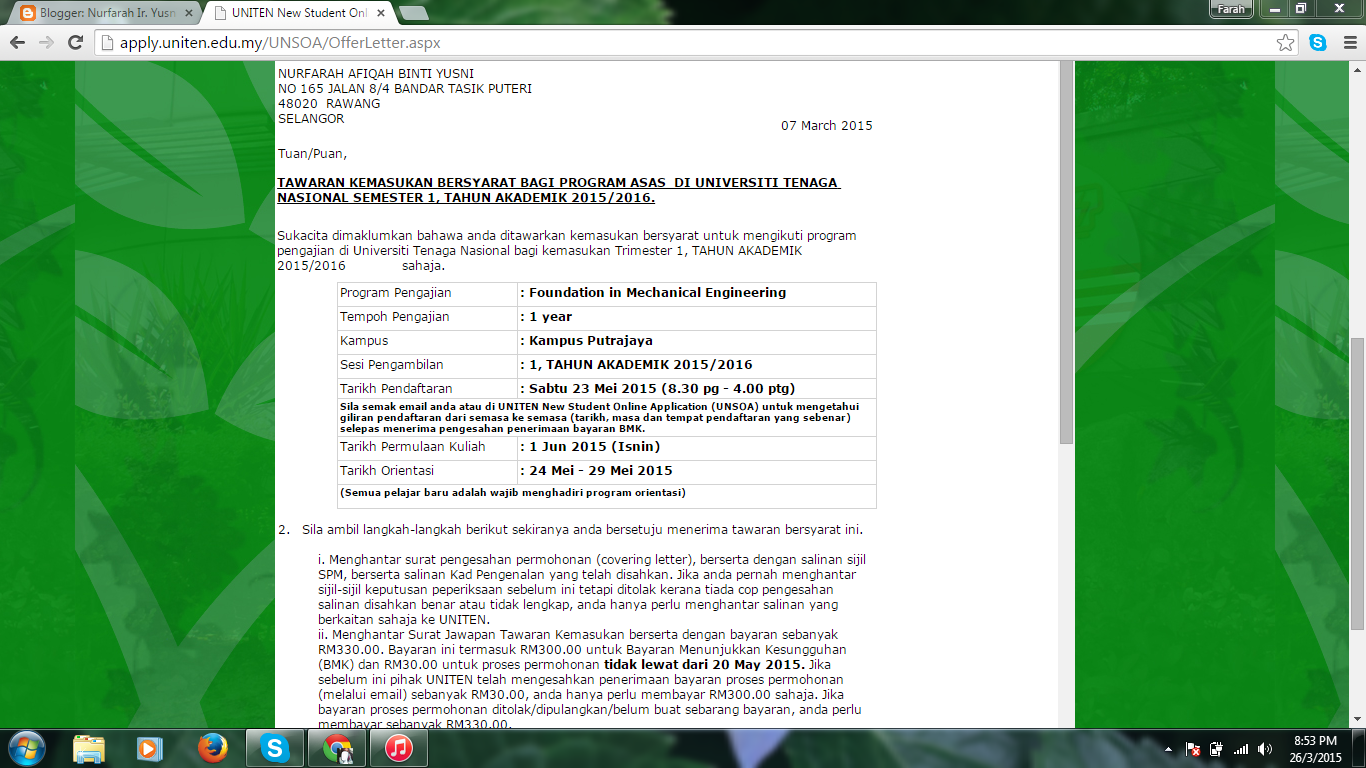Click 'tidak lewat dari 20 May 2015' text

705,664
